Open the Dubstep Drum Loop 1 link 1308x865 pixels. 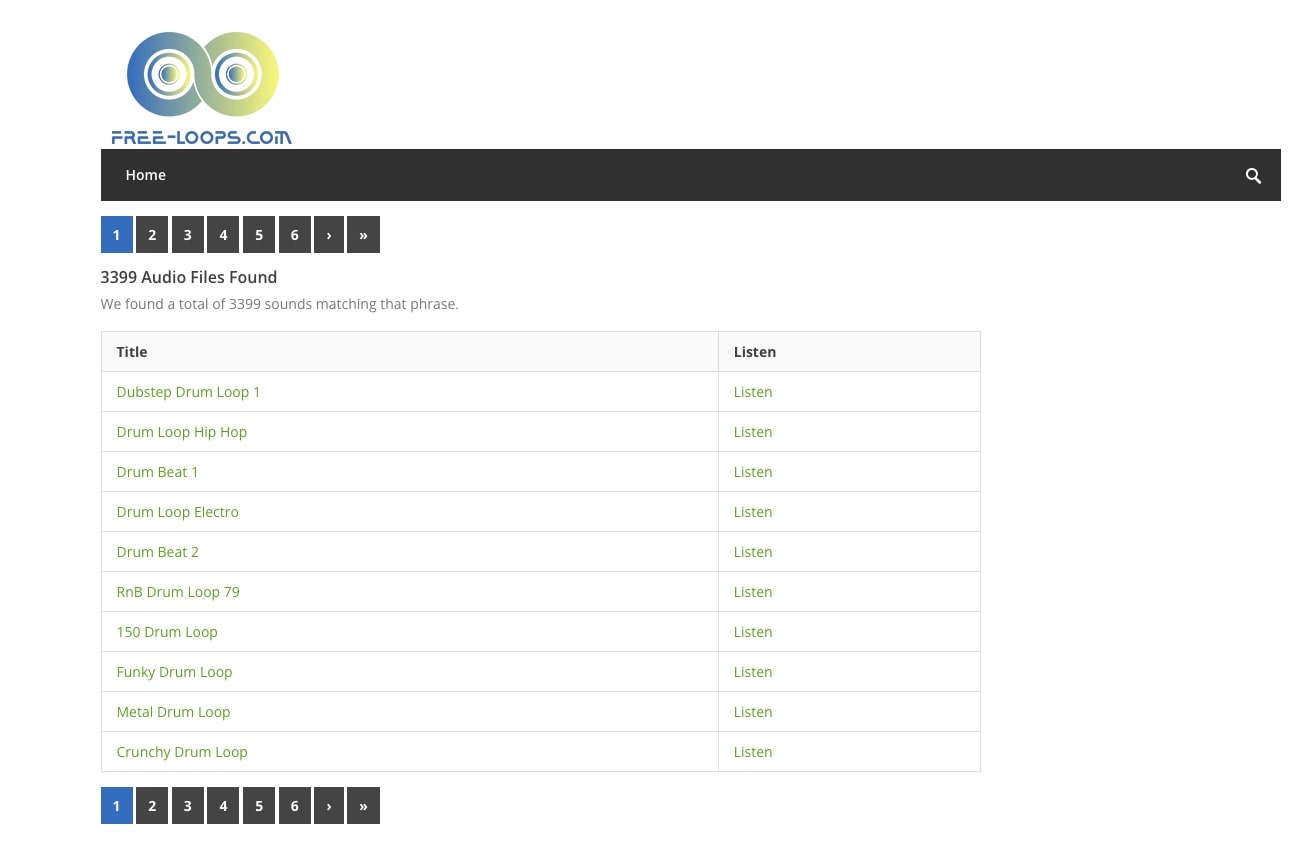click(188, 392)
